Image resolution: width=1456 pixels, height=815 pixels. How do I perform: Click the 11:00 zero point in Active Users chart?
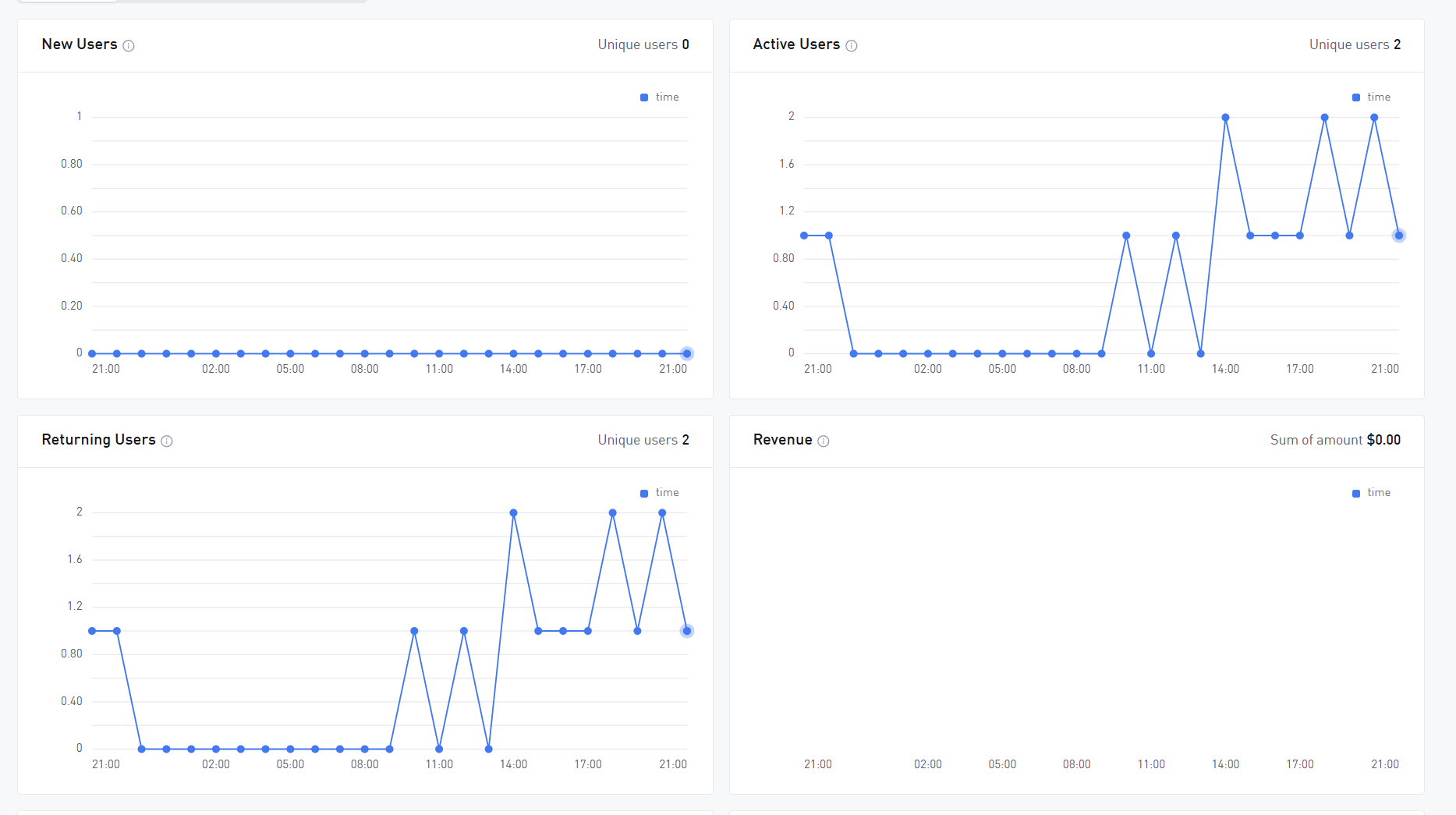pyautogui.click(x=1151, y=354)
